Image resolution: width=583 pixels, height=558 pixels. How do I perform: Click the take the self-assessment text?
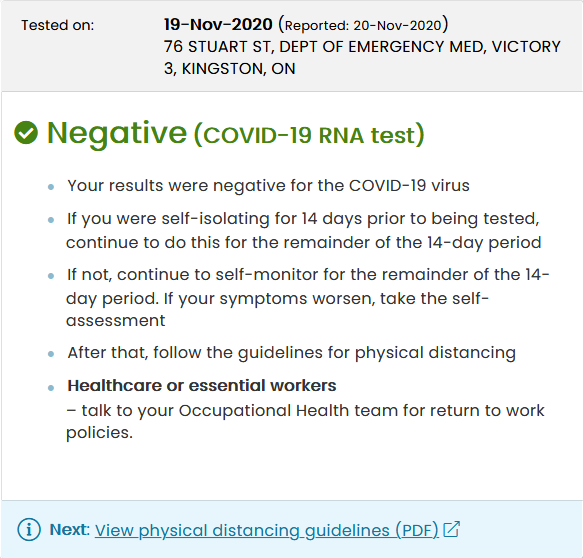pyautogui.click(x=277, y=309)
